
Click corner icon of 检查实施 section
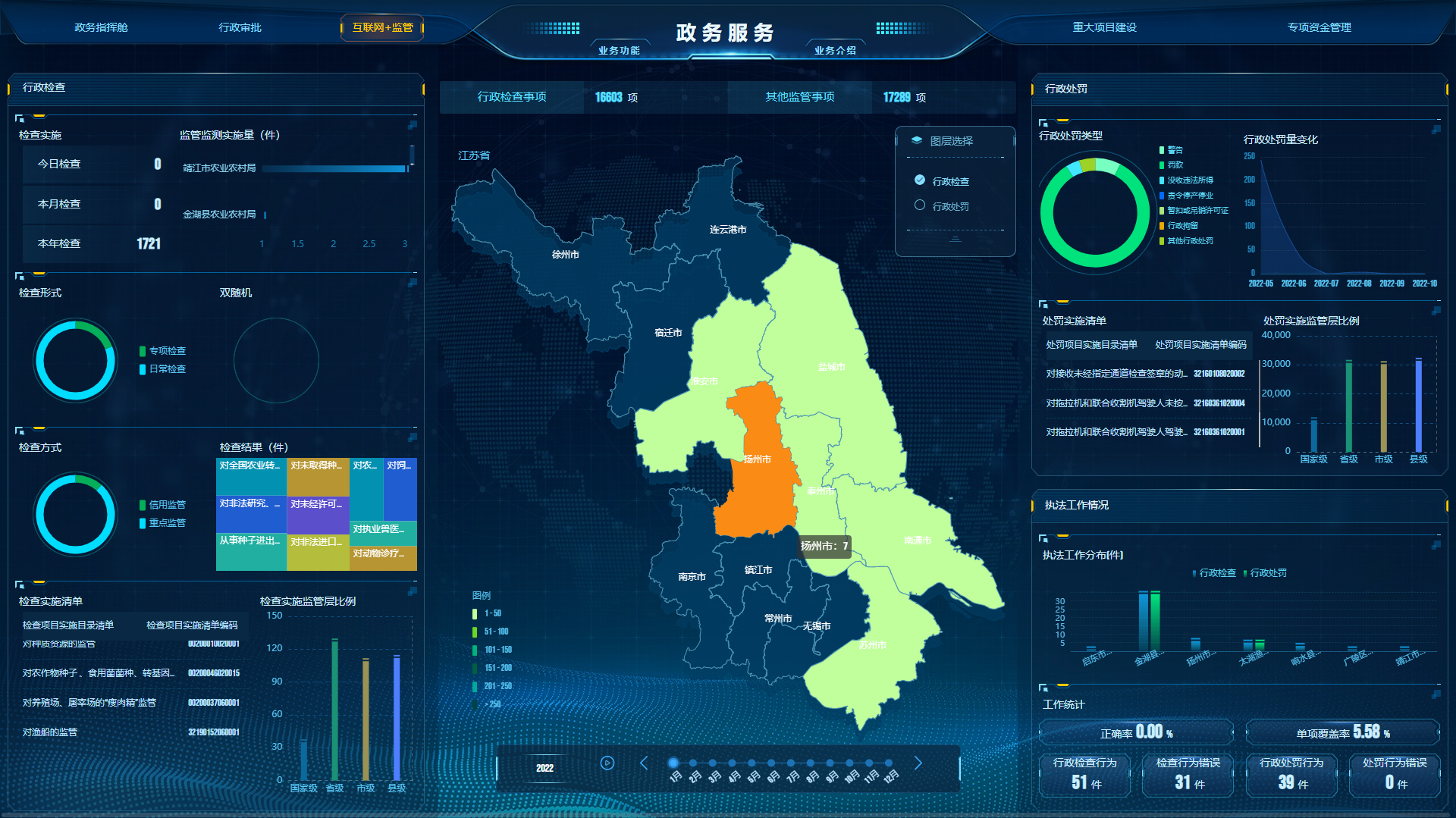(20, 118)
